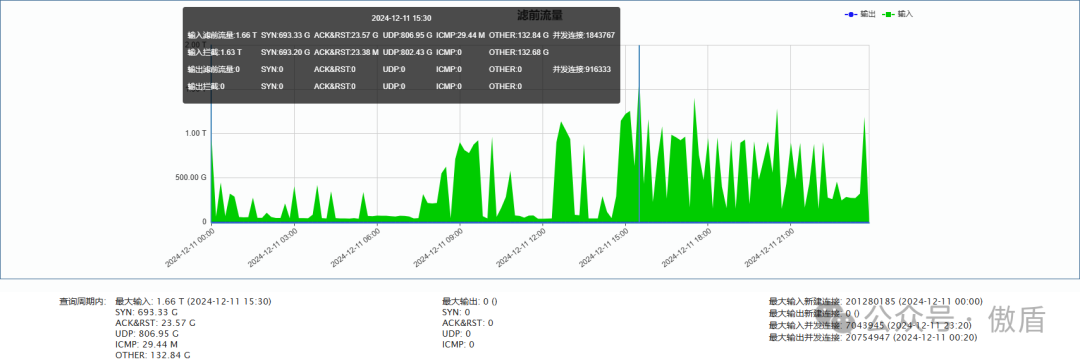Viewport: 1080px width, 362px height.
Task: Click ACK&RST: 23.57 G in summary
Action: pos(156,323)
